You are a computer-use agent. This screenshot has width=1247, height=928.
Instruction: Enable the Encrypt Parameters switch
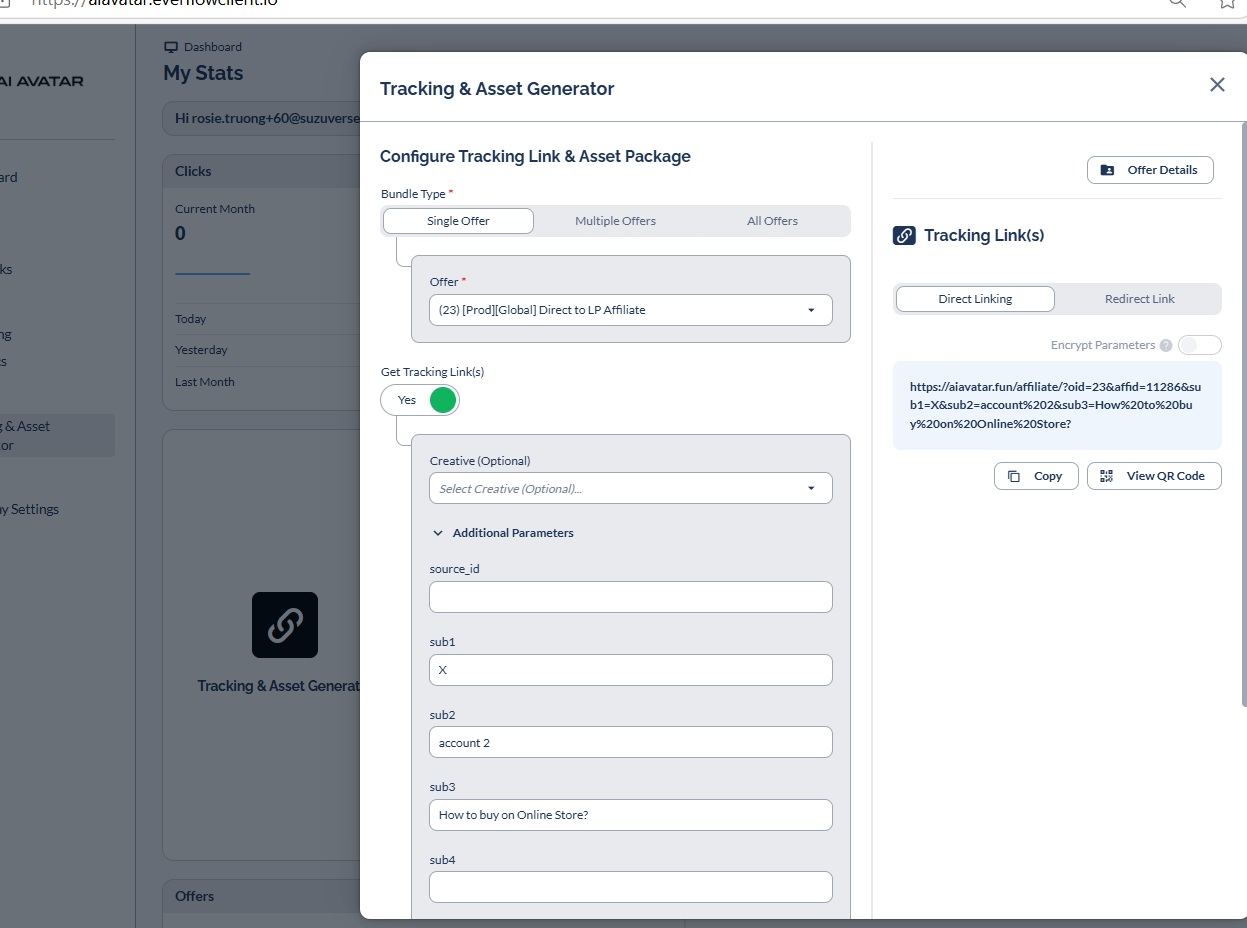tap(1199, 345)
